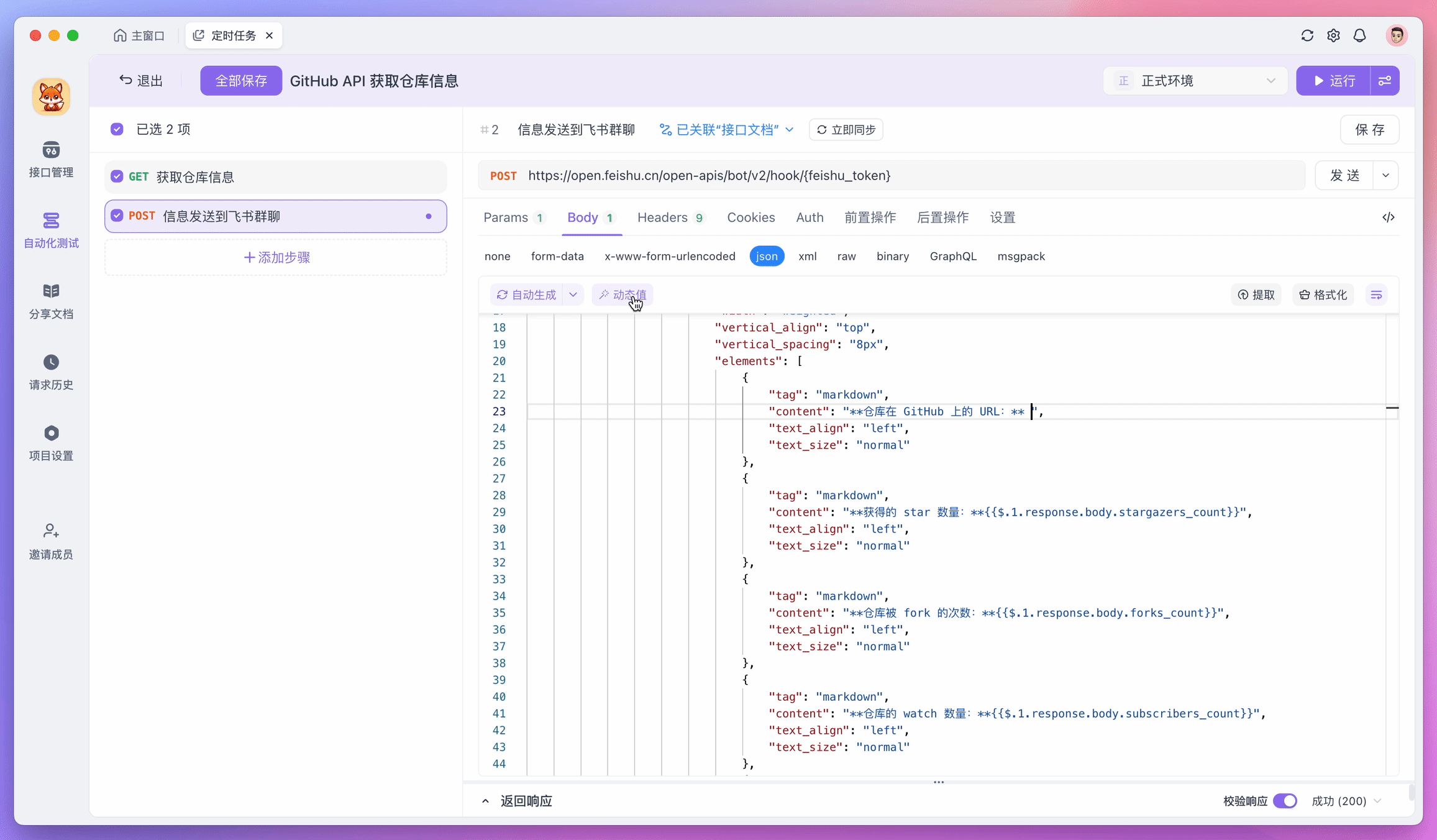Open the code generation icon
Image resolution: width=1437 pixels, height=840 pixels.
[x=1389, y=217]
